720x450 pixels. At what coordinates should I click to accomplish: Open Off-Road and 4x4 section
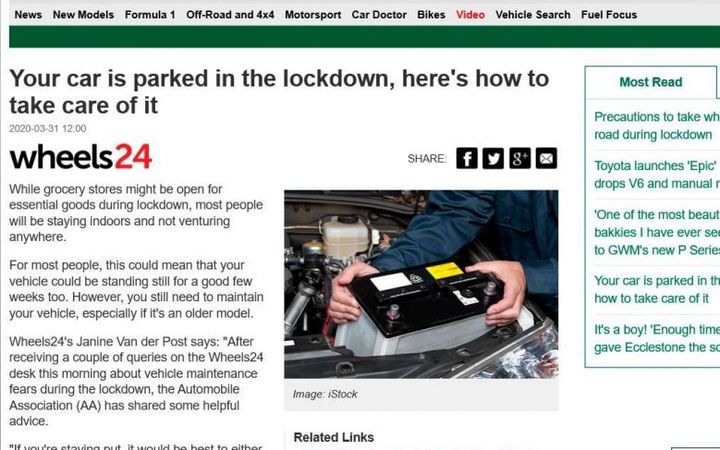point(230,15)
